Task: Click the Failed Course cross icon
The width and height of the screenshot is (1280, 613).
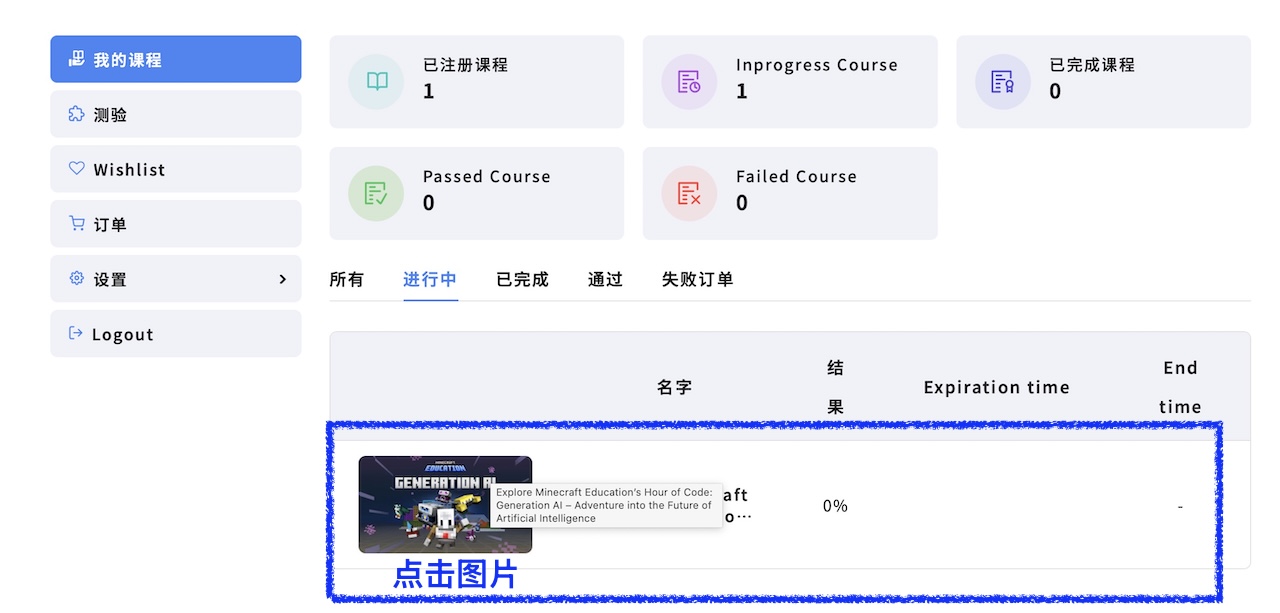Action: point(689,194)
